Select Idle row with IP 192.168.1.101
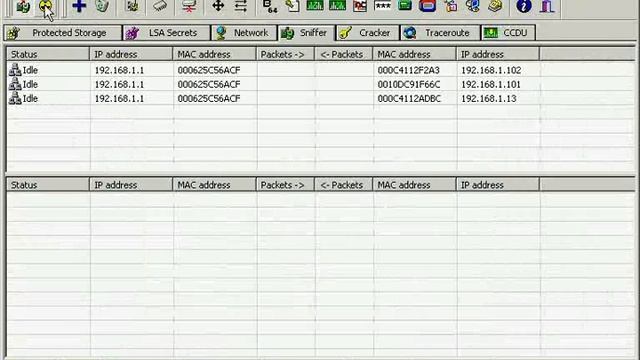This screenshot has height=360, width=640. pos(320,84)
